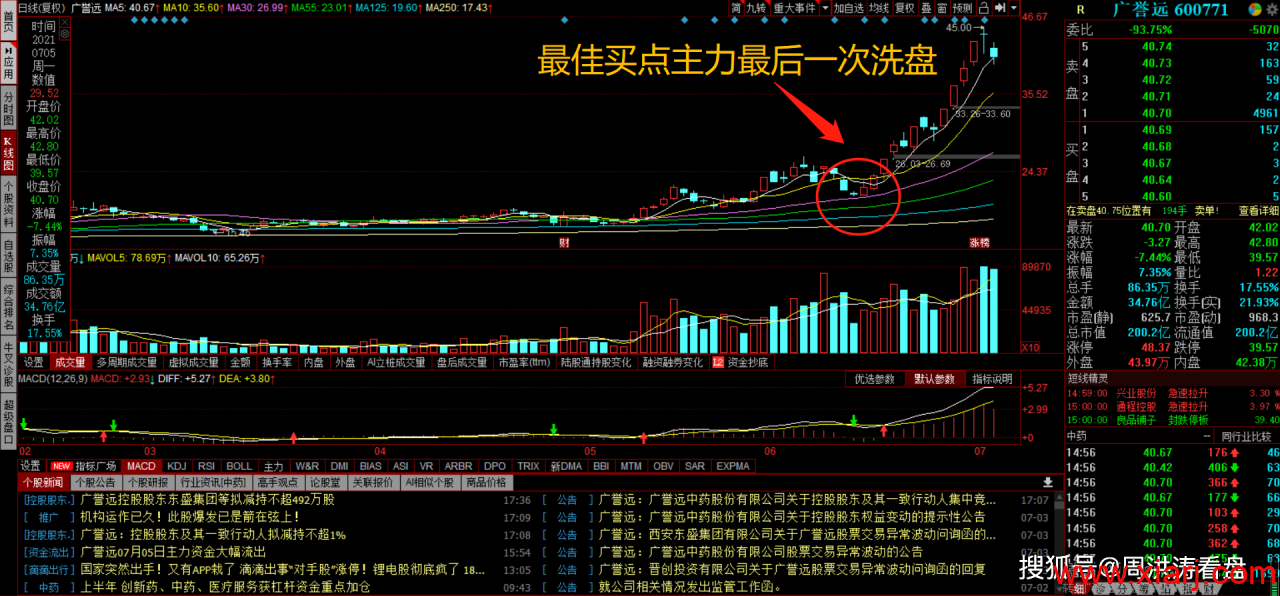Open news about 控股股东东盛集团等拟减持
Screen dimensions: 1280x596
tap(207, 499)
